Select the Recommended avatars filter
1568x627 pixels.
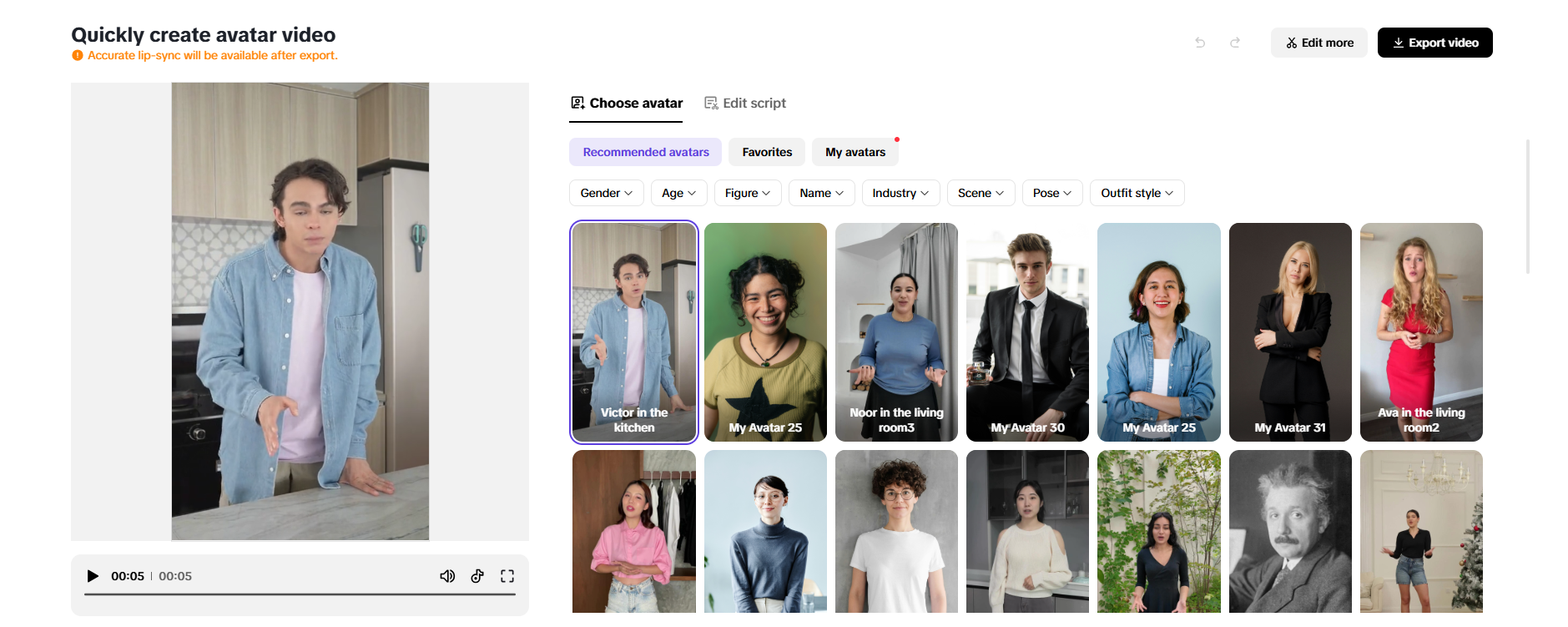click(645, 152)
